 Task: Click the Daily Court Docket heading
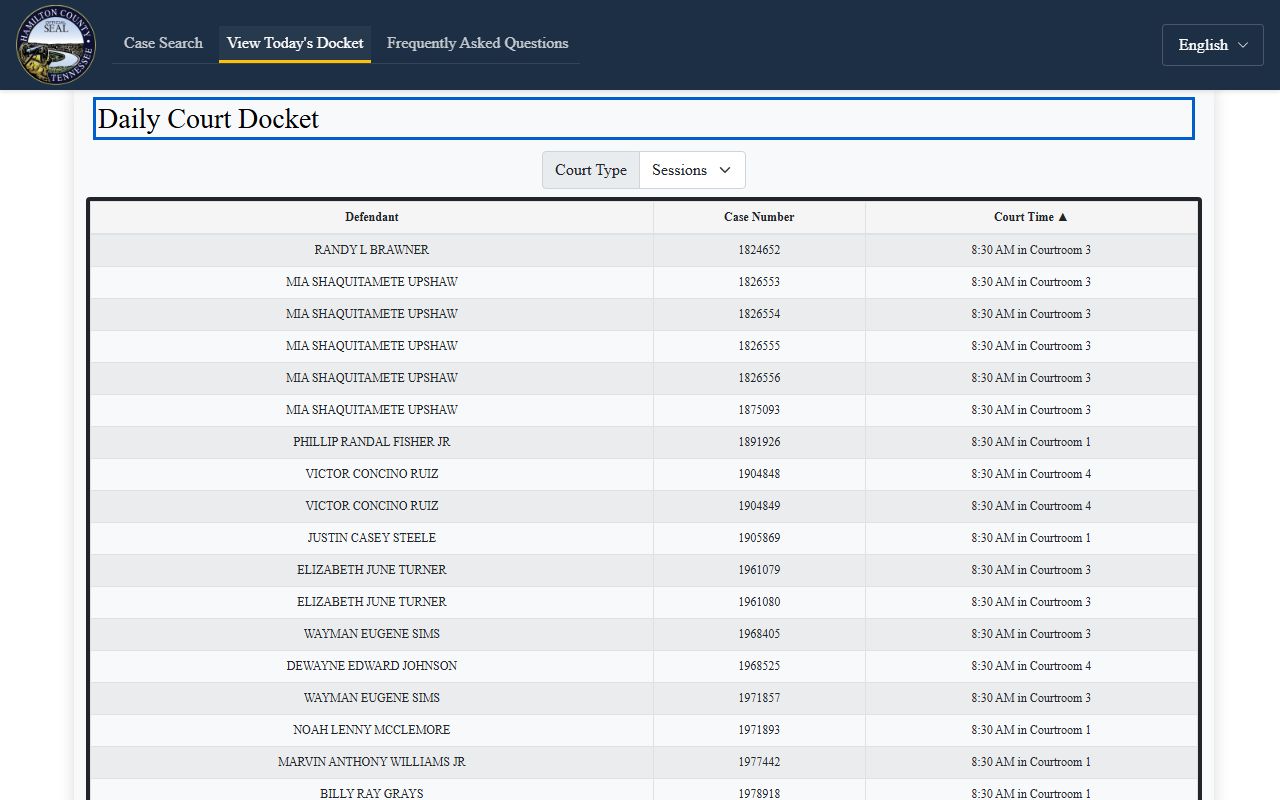pos(644,119)
